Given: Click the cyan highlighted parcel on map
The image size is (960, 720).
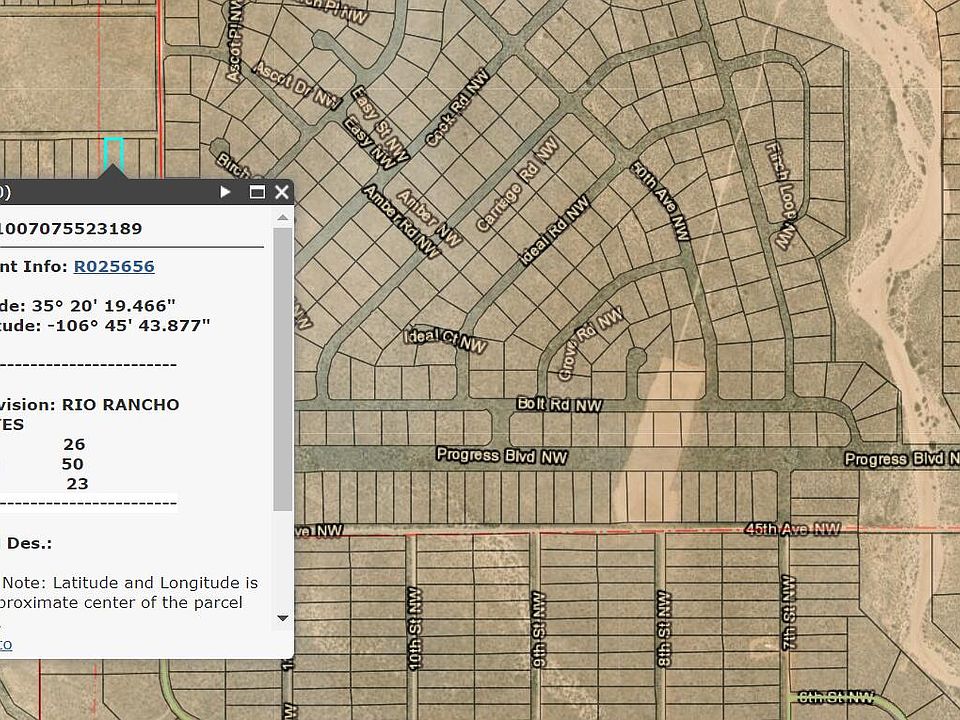Looking at the screenshot, I should (x=113, y=153).
